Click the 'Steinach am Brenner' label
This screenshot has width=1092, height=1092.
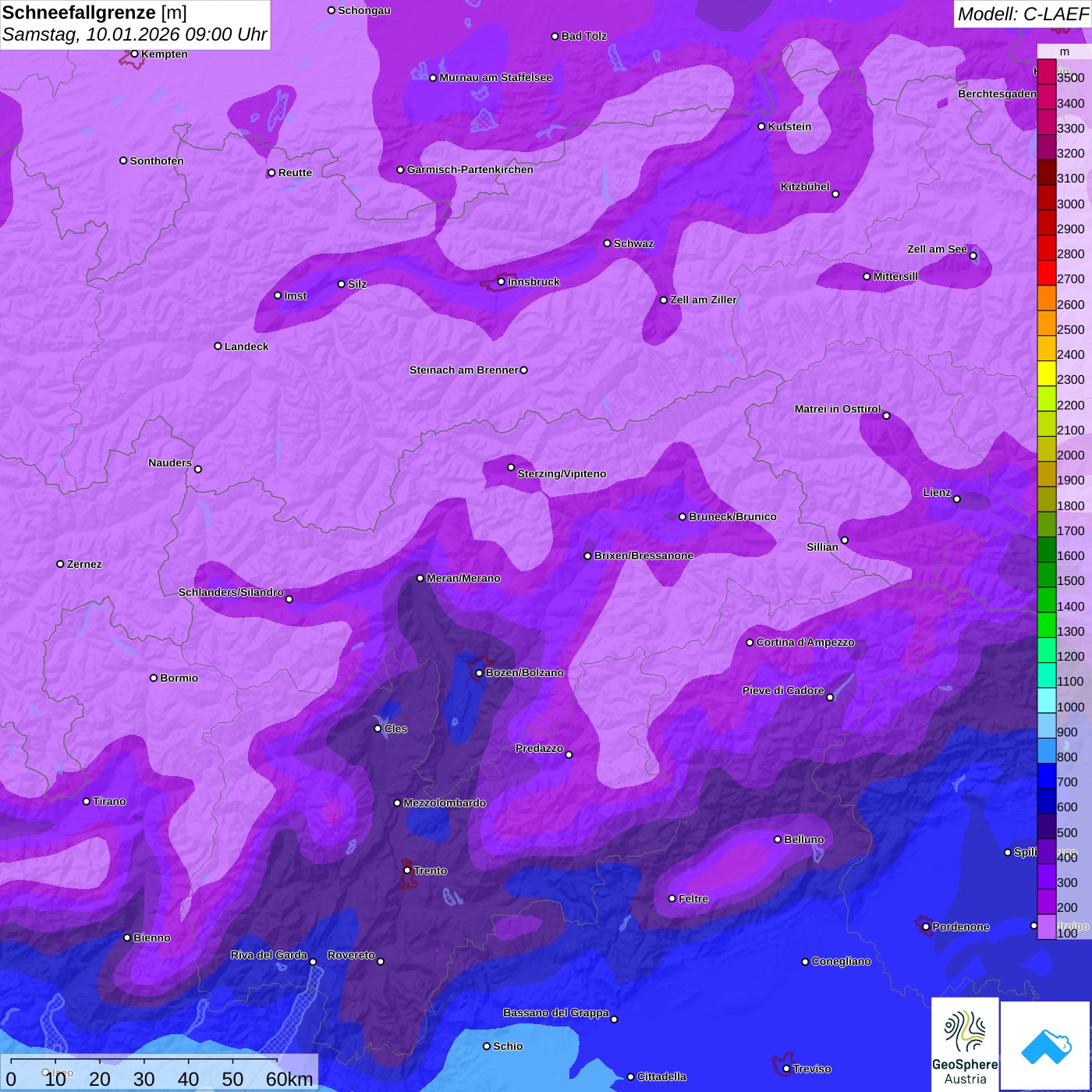[x=464, y=370]
